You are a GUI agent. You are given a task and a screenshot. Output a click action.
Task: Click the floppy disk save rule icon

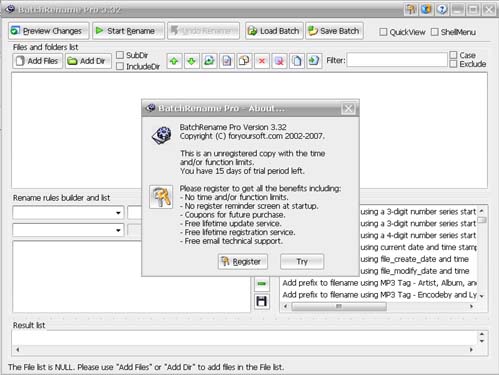[x=262, y=301]
